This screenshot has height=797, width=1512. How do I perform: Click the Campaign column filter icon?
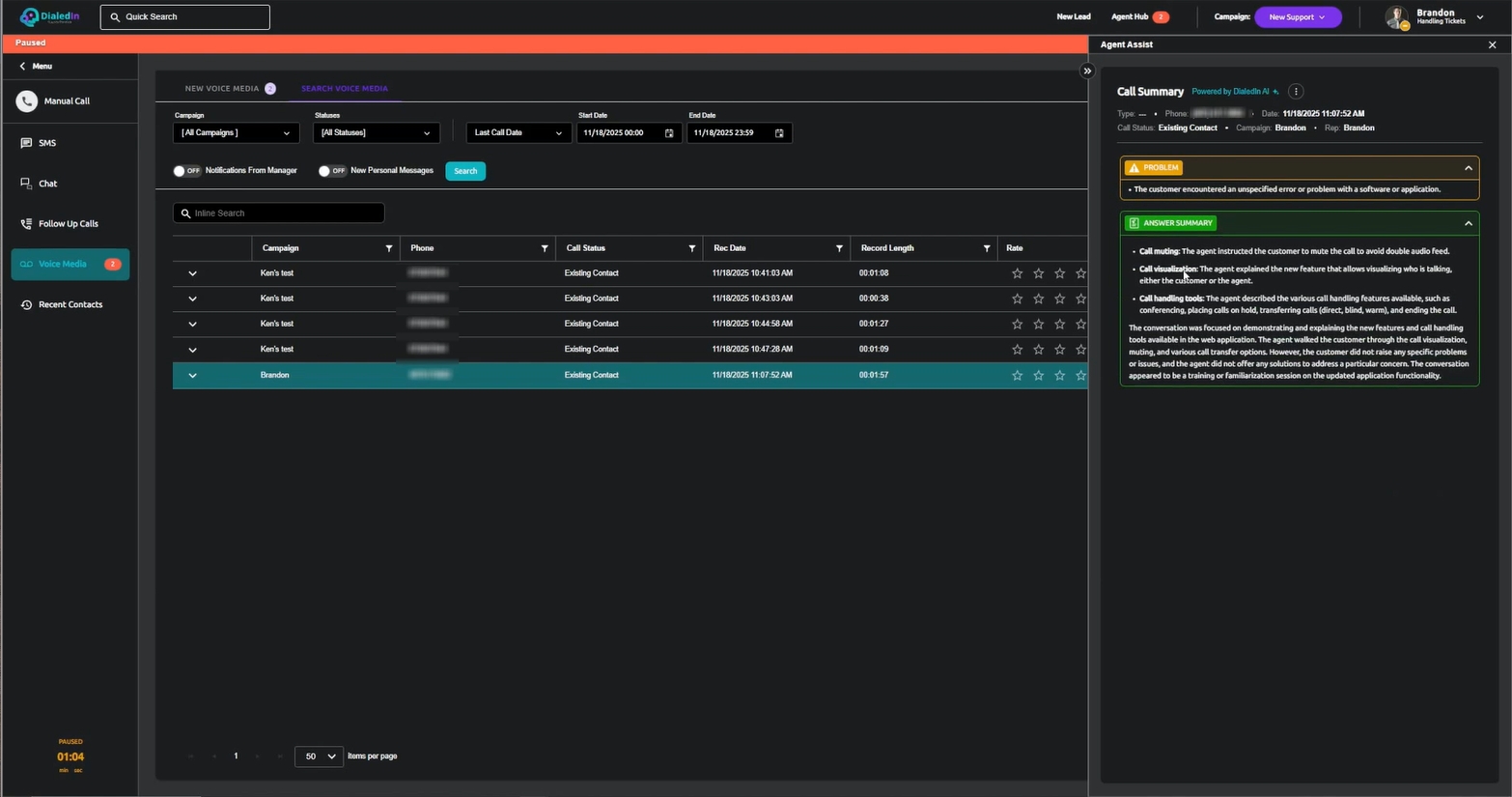(x=389, y=248)
